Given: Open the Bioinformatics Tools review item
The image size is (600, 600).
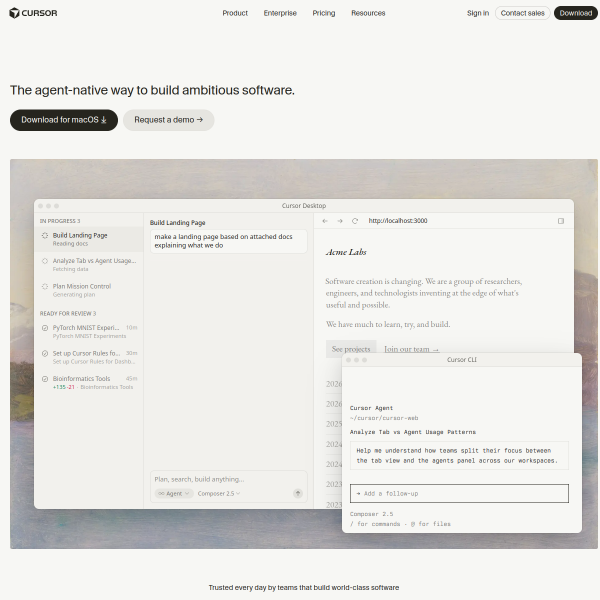Looking at the screenshot, I should pyautogui.click(x=89, y=382).
